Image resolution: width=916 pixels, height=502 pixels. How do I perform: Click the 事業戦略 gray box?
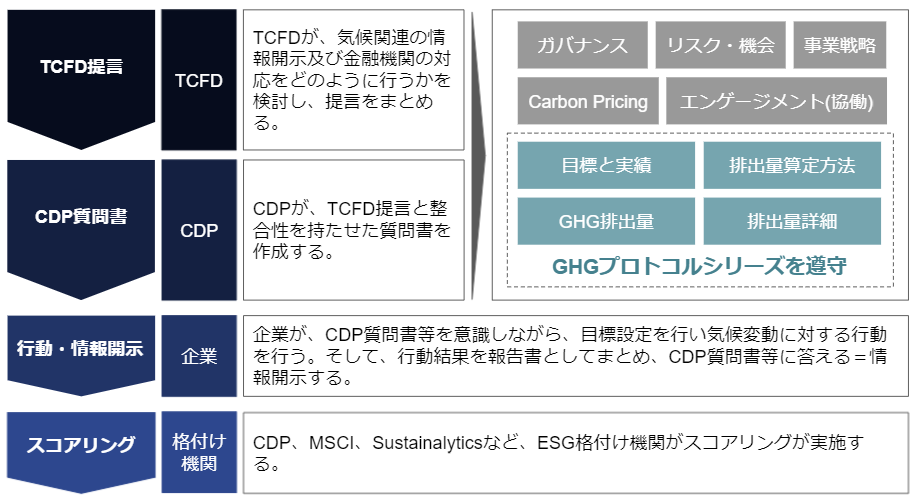point(839,45)
